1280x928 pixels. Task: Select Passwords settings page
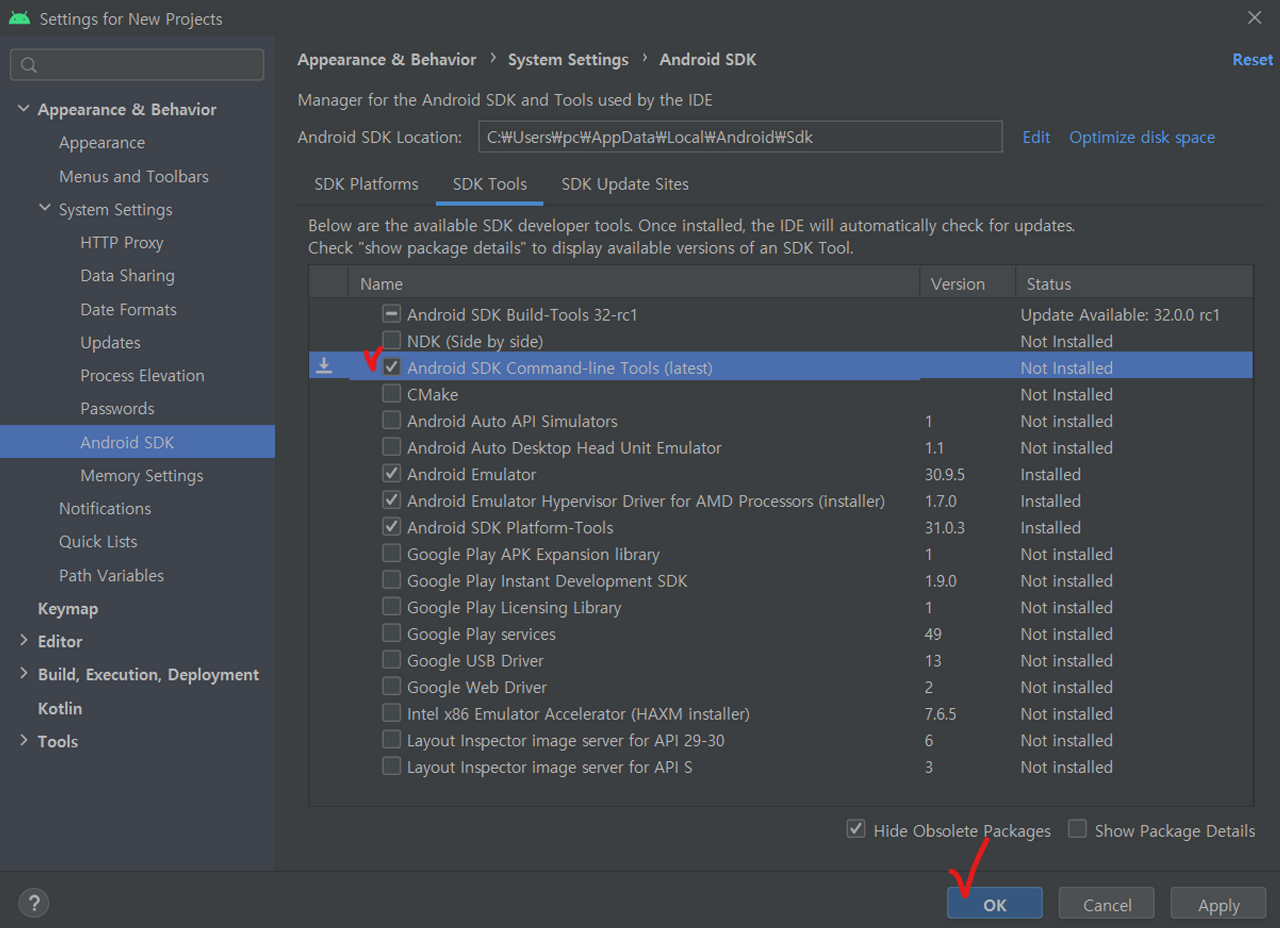[x=117, y=408]
